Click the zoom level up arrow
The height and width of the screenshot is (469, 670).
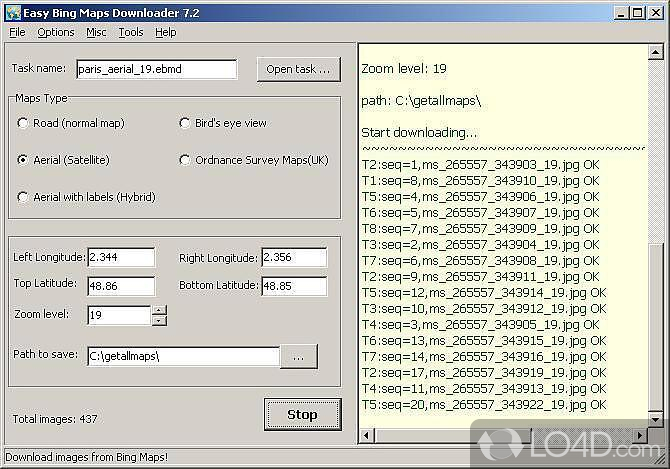159,310
